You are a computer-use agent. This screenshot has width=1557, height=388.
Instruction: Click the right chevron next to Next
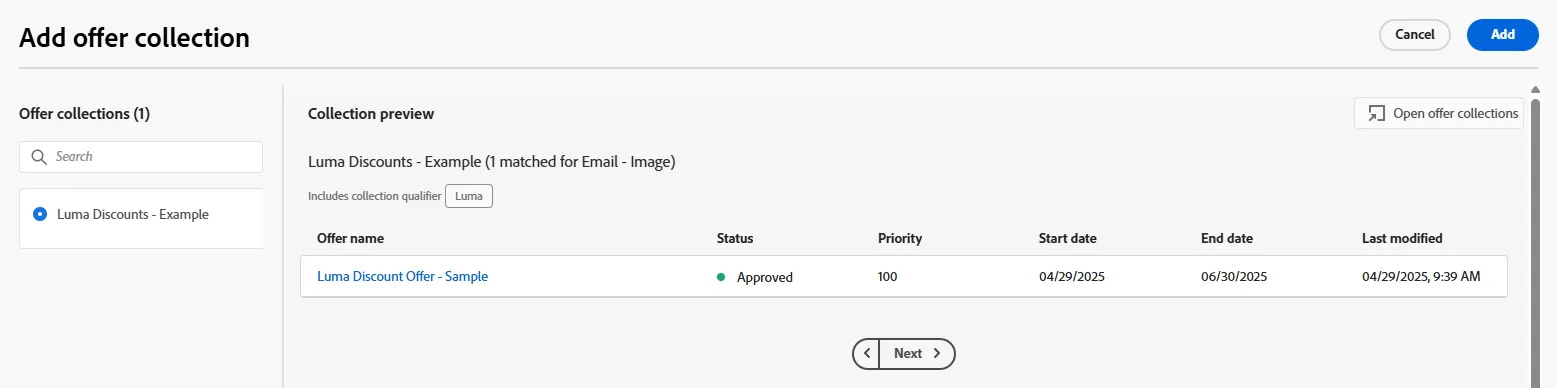point(937,353)
